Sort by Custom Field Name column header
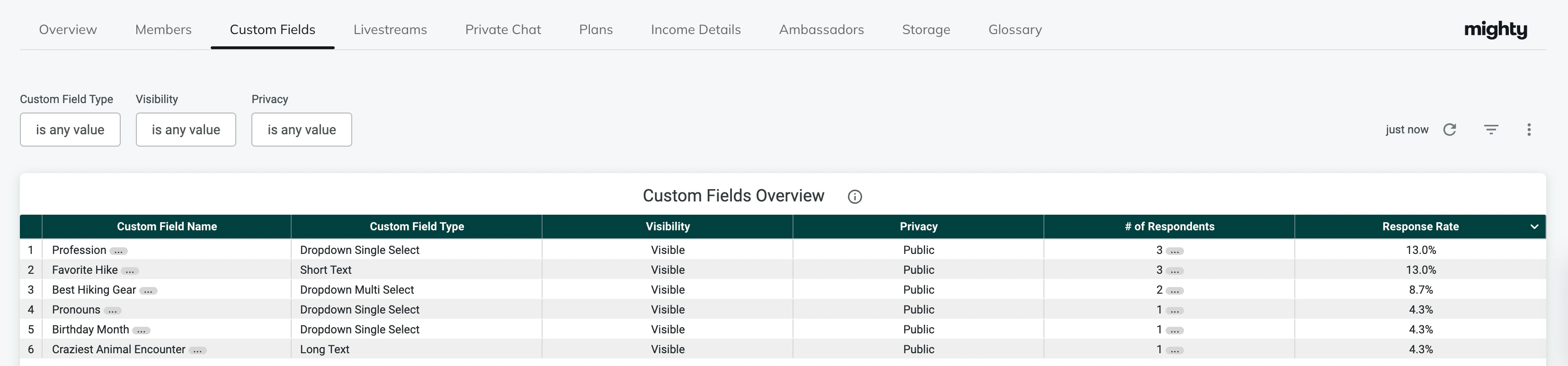The height and width of the screenshot is (366, 1568). [x=167, y=227]
